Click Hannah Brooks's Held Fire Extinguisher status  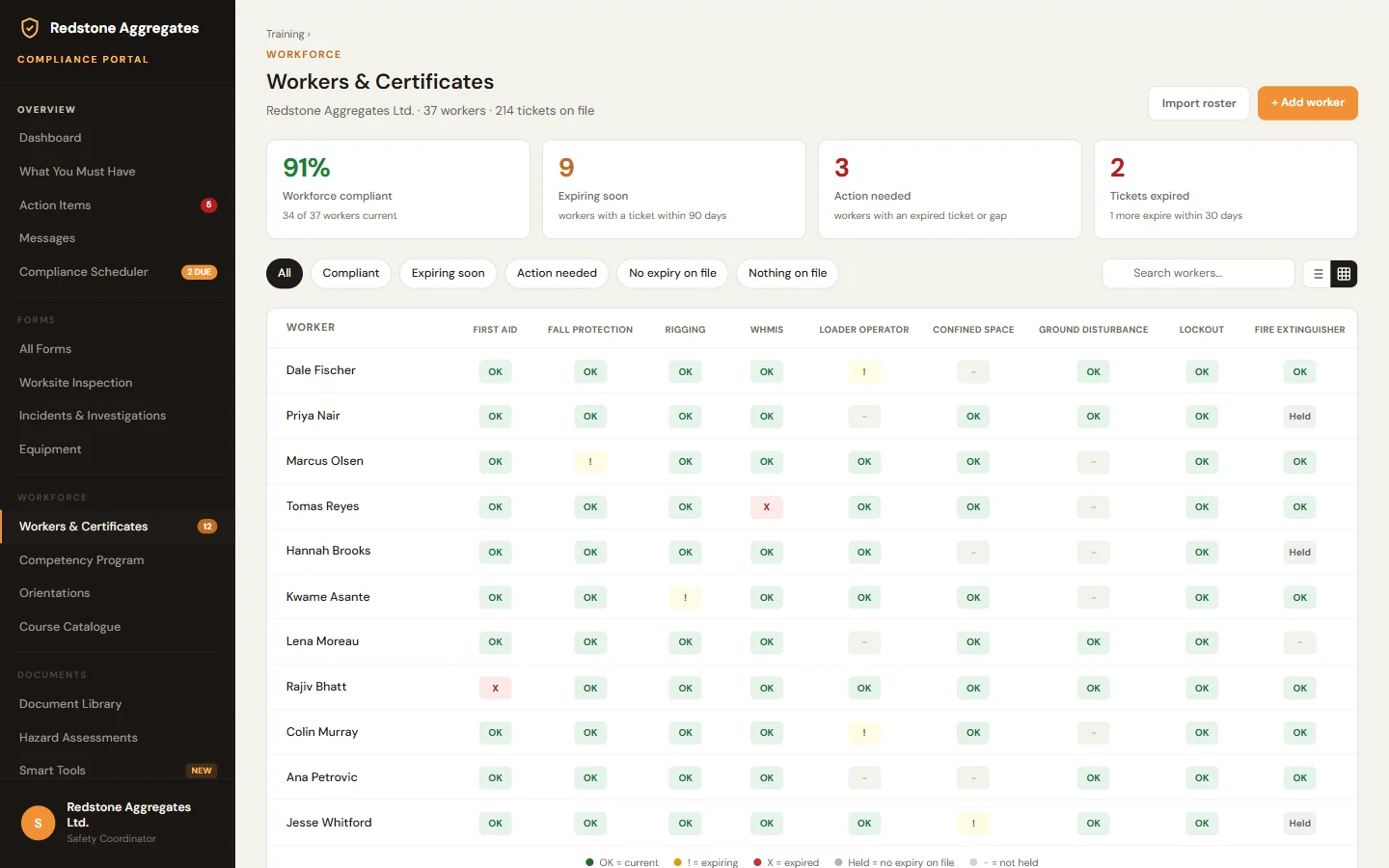pyautogui.click(x=1299, y=553)
